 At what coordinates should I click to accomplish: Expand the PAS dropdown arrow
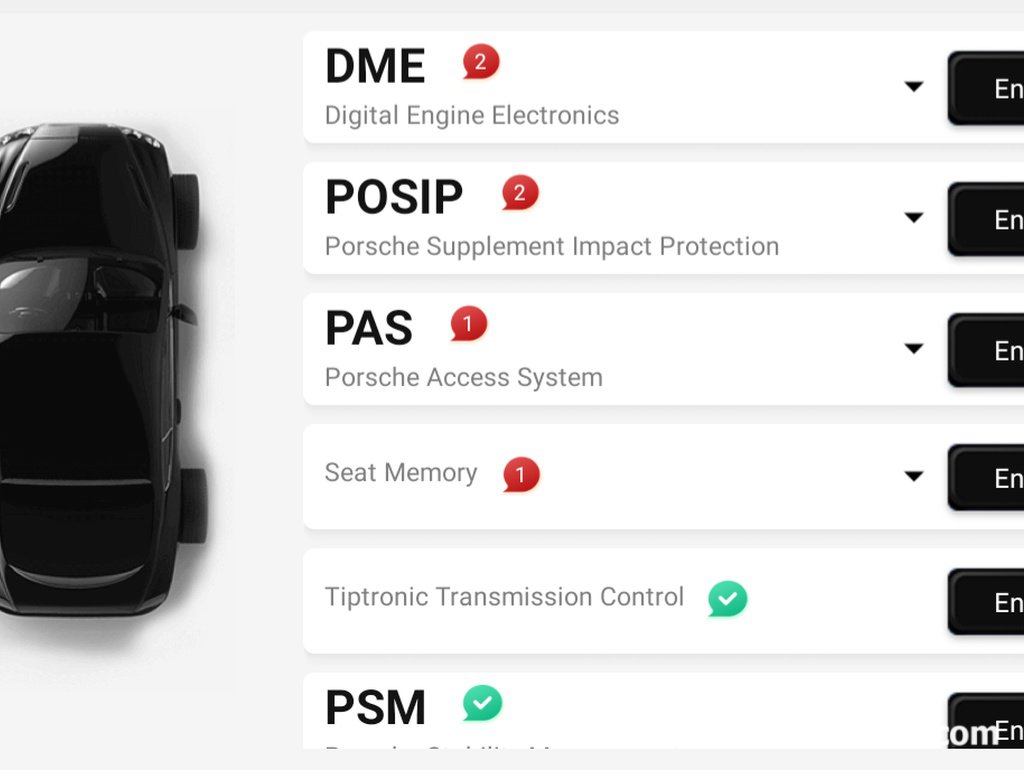[914, 349]
